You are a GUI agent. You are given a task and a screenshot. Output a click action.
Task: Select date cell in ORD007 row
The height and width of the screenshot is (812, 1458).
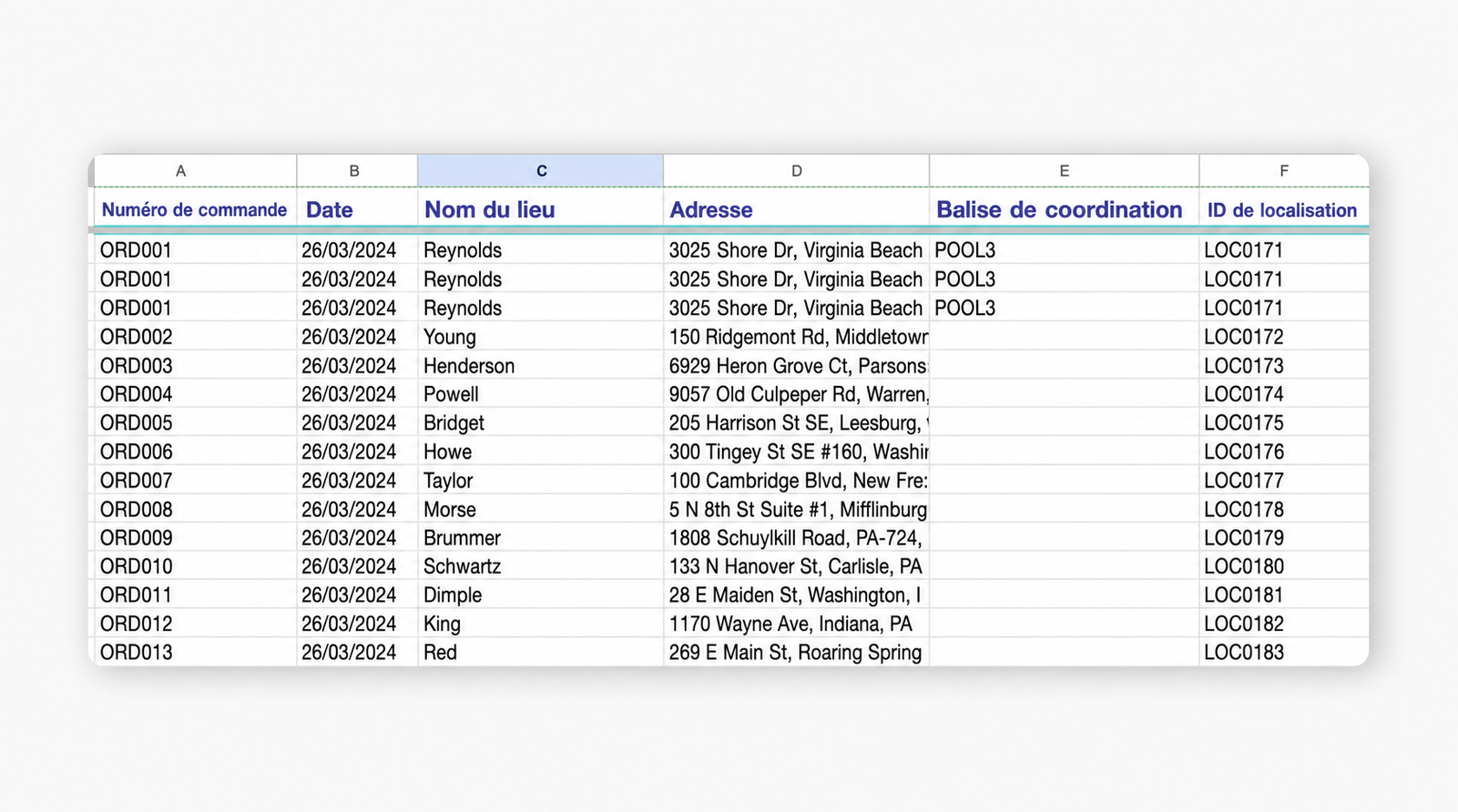(357, 481)
